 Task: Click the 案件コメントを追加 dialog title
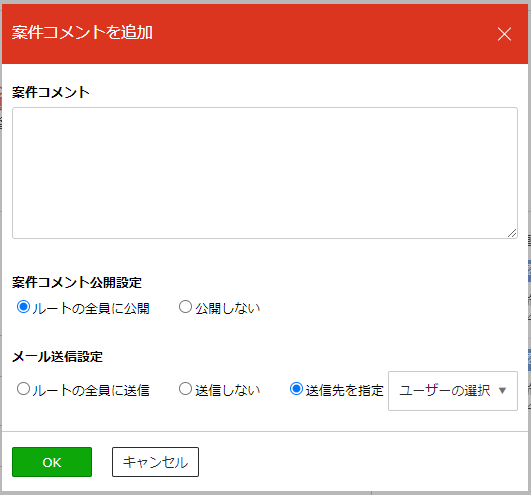82,33
